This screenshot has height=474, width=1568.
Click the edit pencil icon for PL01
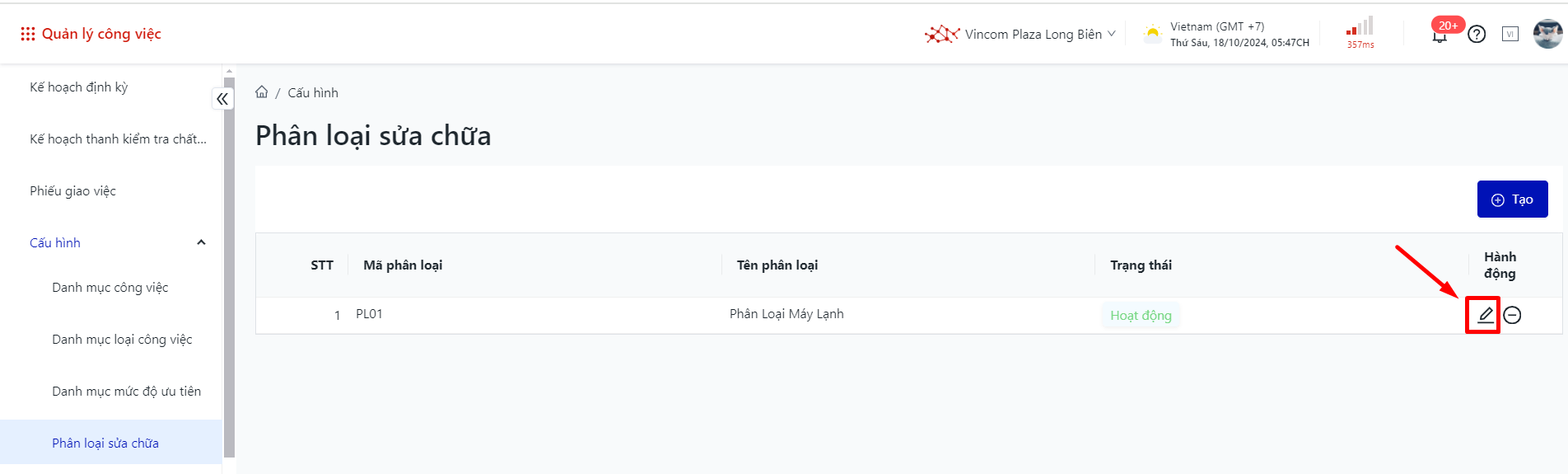tap(1485, 315)
